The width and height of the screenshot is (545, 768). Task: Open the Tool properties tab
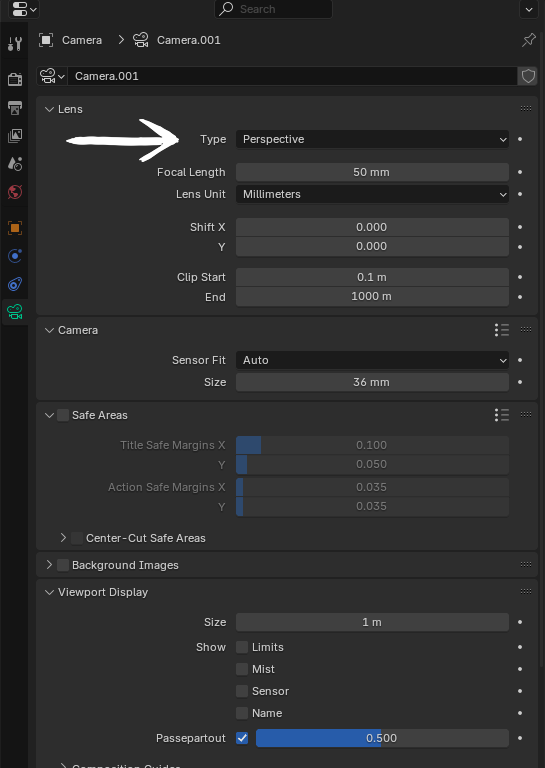pyautogui.click(x=15, y=44)
